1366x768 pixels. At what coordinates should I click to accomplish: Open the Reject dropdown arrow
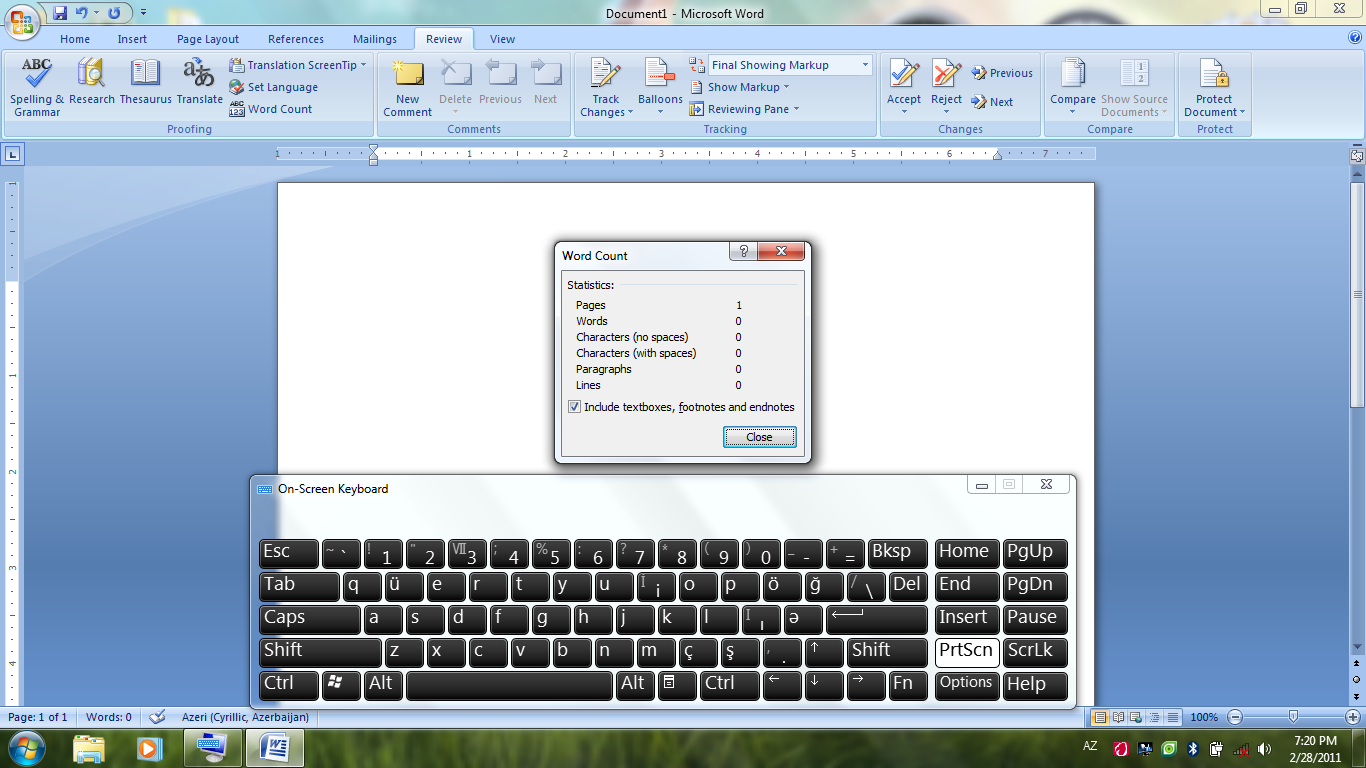946,111
